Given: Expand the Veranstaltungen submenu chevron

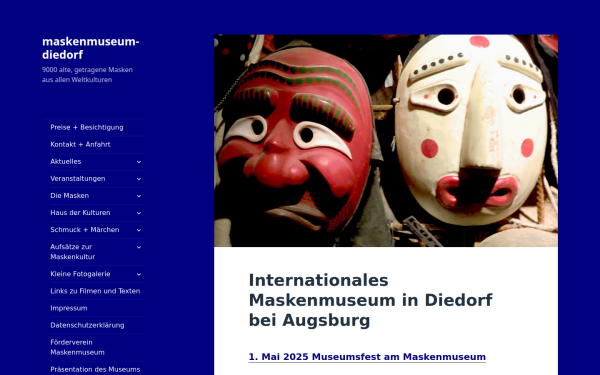Looking at the screenshot, I should [x=139, y=179].
